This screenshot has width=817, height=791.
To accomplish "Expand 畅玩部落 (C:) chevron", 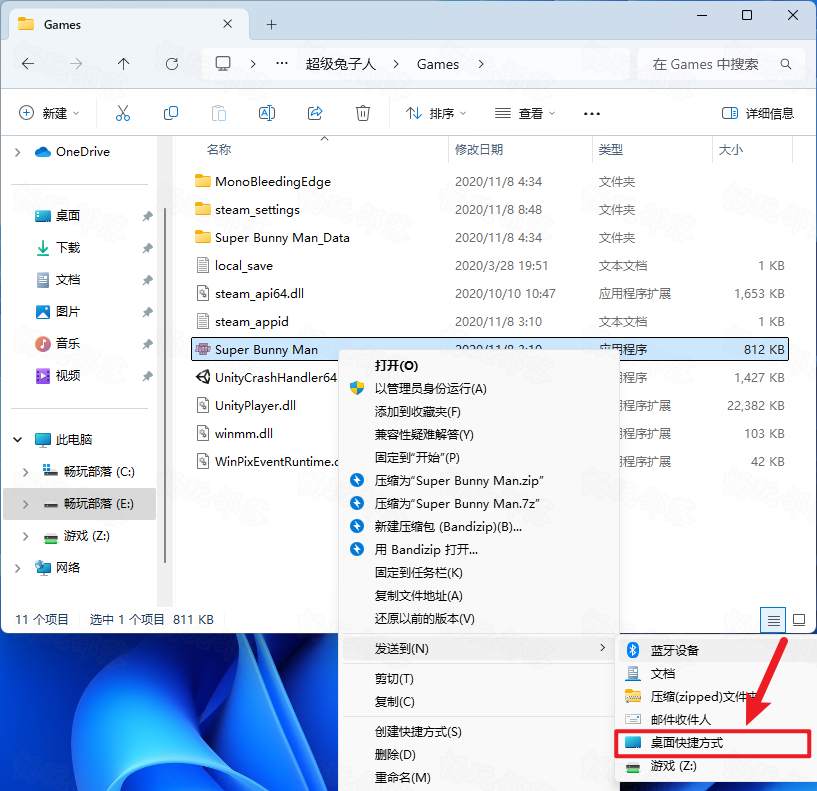I will tap(25, 472).
